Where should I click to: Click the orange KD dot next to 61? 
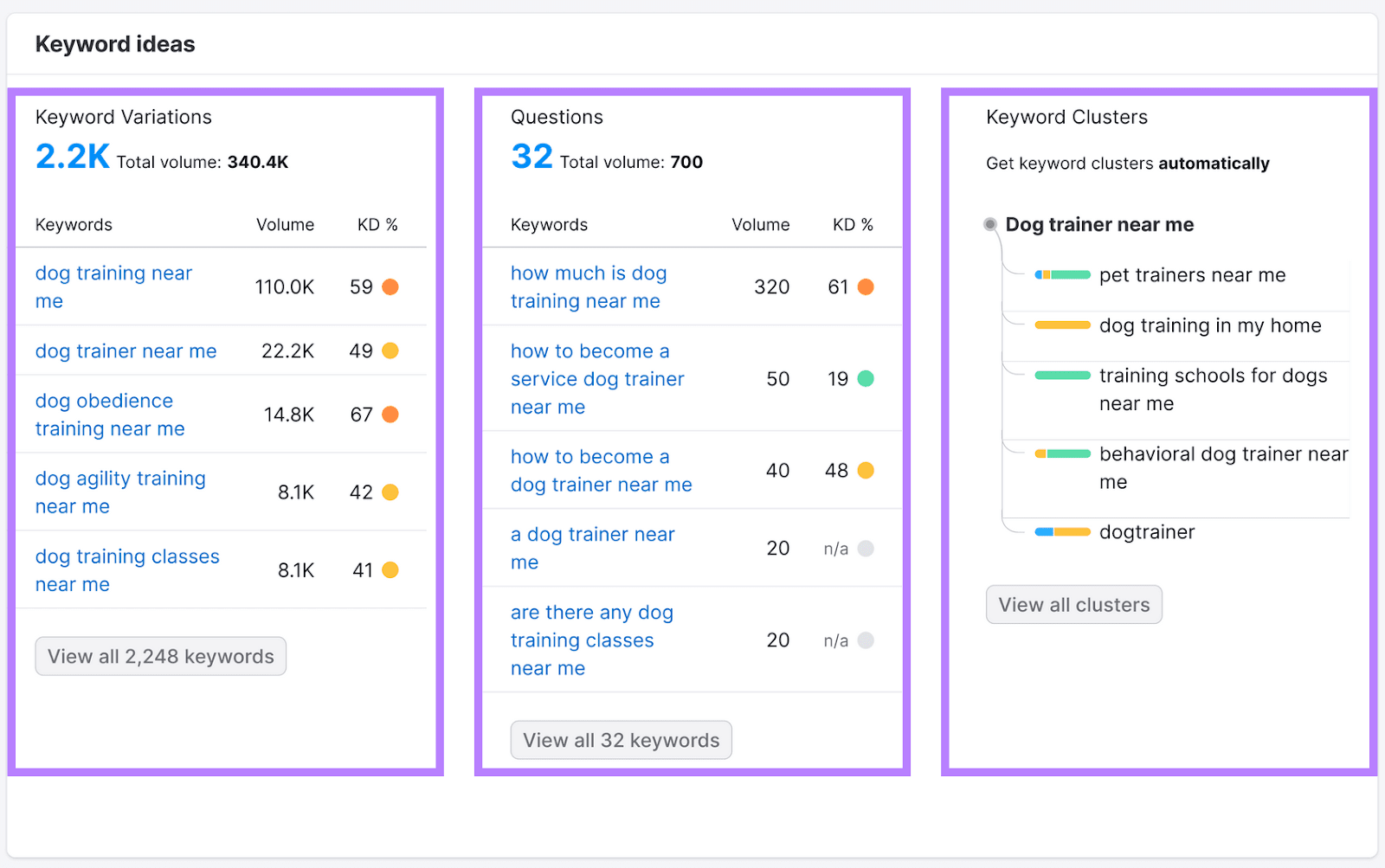(x=866, y=287)
